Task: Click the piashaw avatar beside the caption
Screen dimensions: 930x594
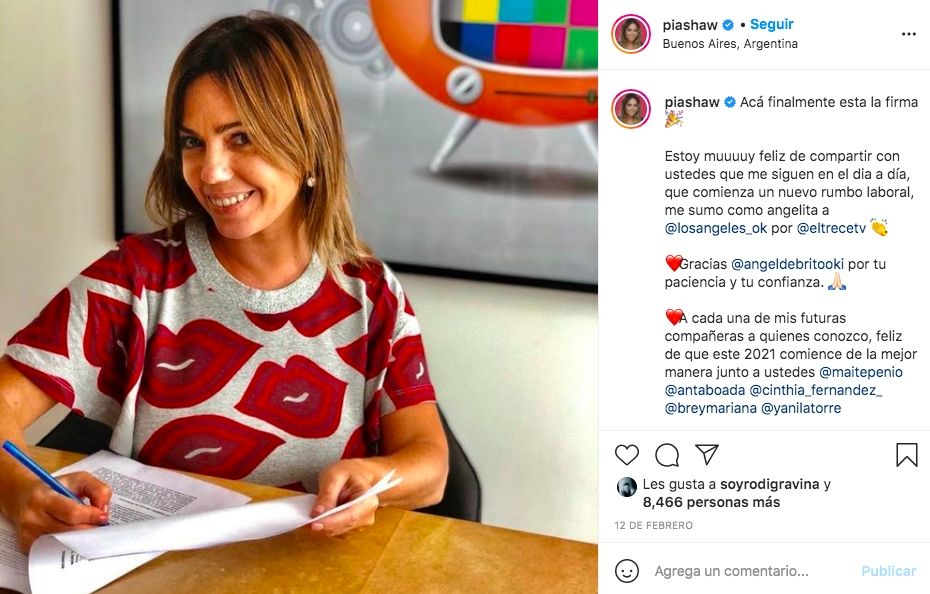Action: coord(631,109)
